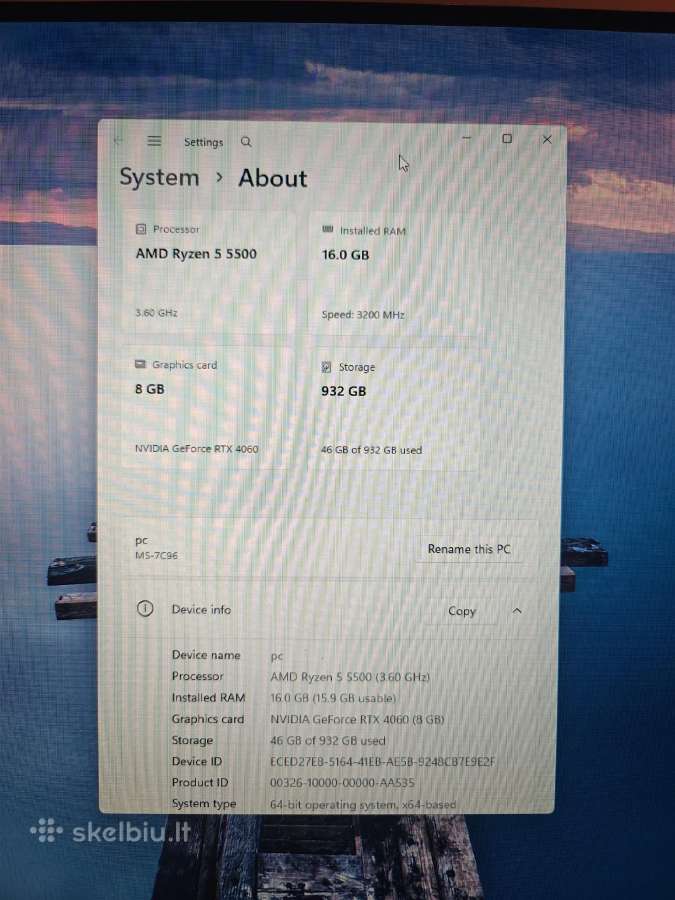Viewport: 675px width, 900px height.
Task: Open the hamburger navigation menu in Settings
Action: [x=154, y=141]
